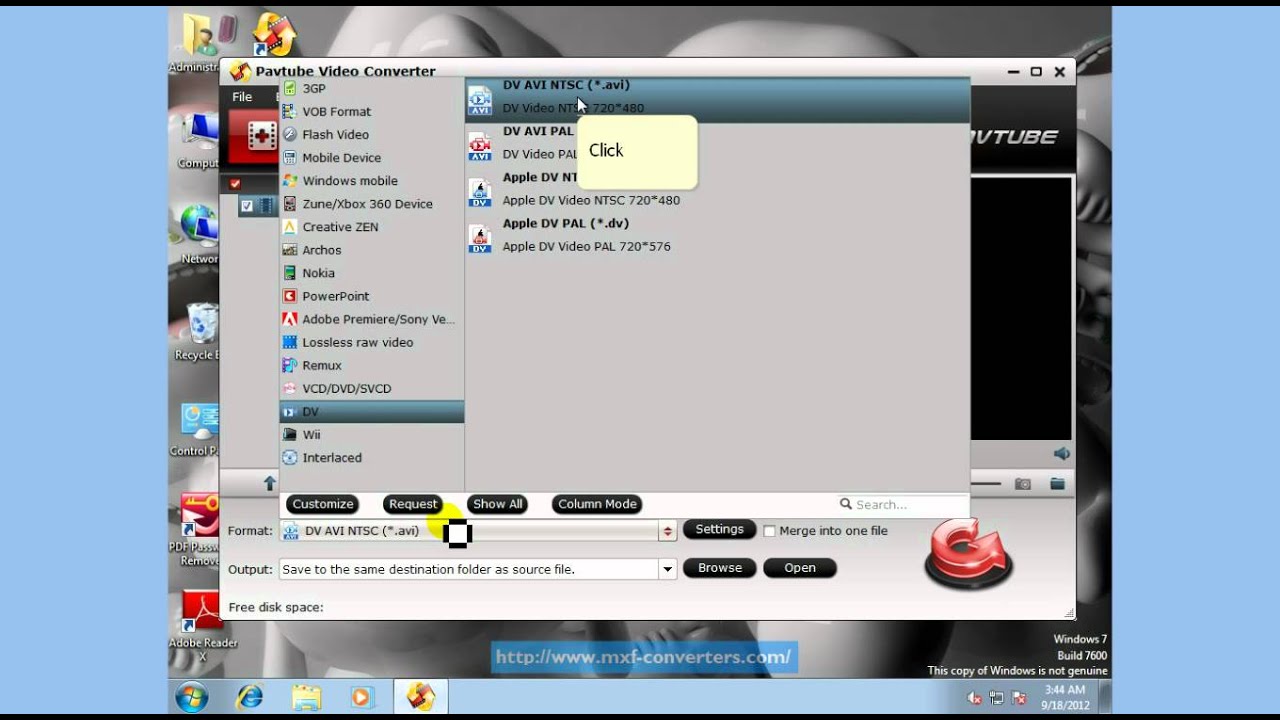Click the Interlaced icon
The height and width of the screenshot is (720, 1280).
(290, 457)
